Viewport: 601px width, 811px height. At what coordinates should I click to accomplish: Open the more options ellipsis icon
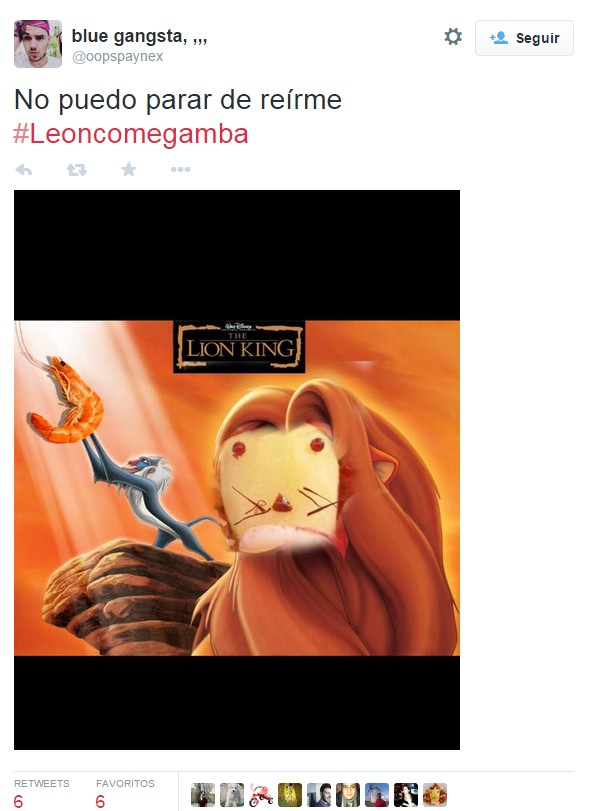pyautogui.click(x=181, y=169)
